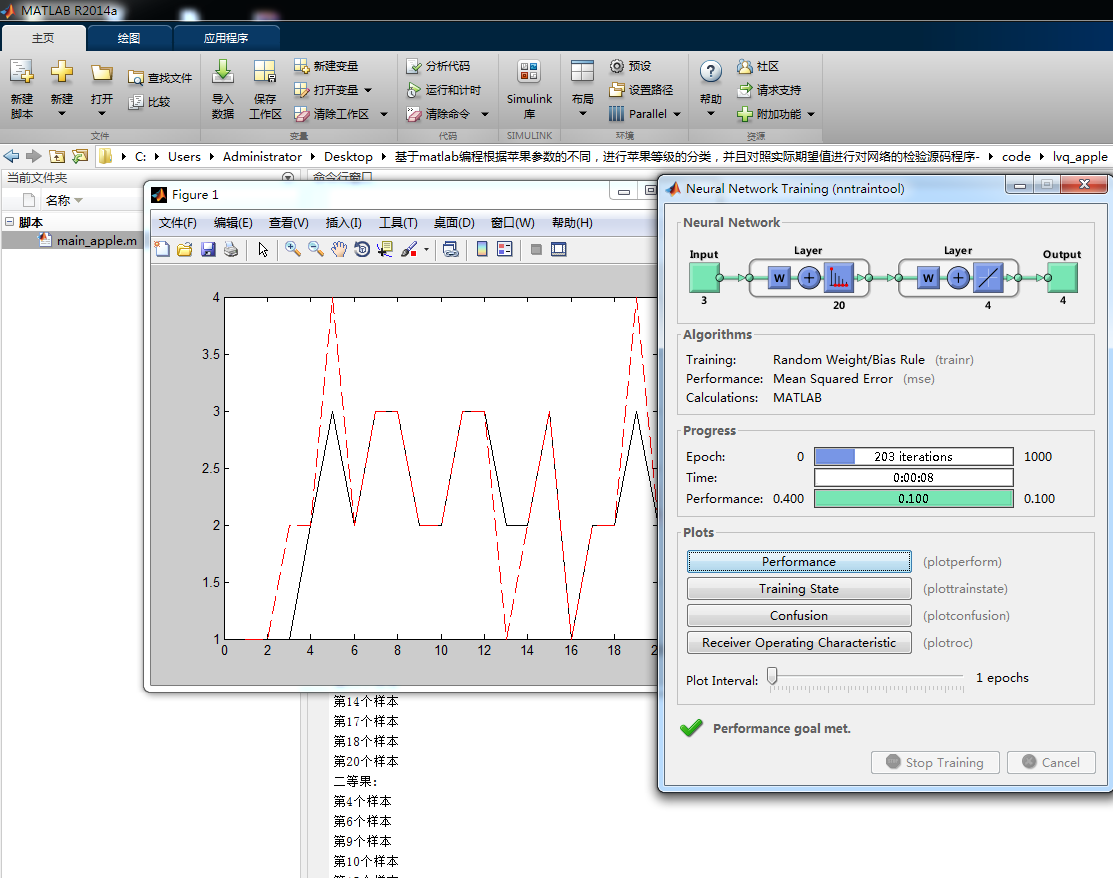Click the hide plot tools icon
This screenshot has width=1113, height=878.
[536, 249]
